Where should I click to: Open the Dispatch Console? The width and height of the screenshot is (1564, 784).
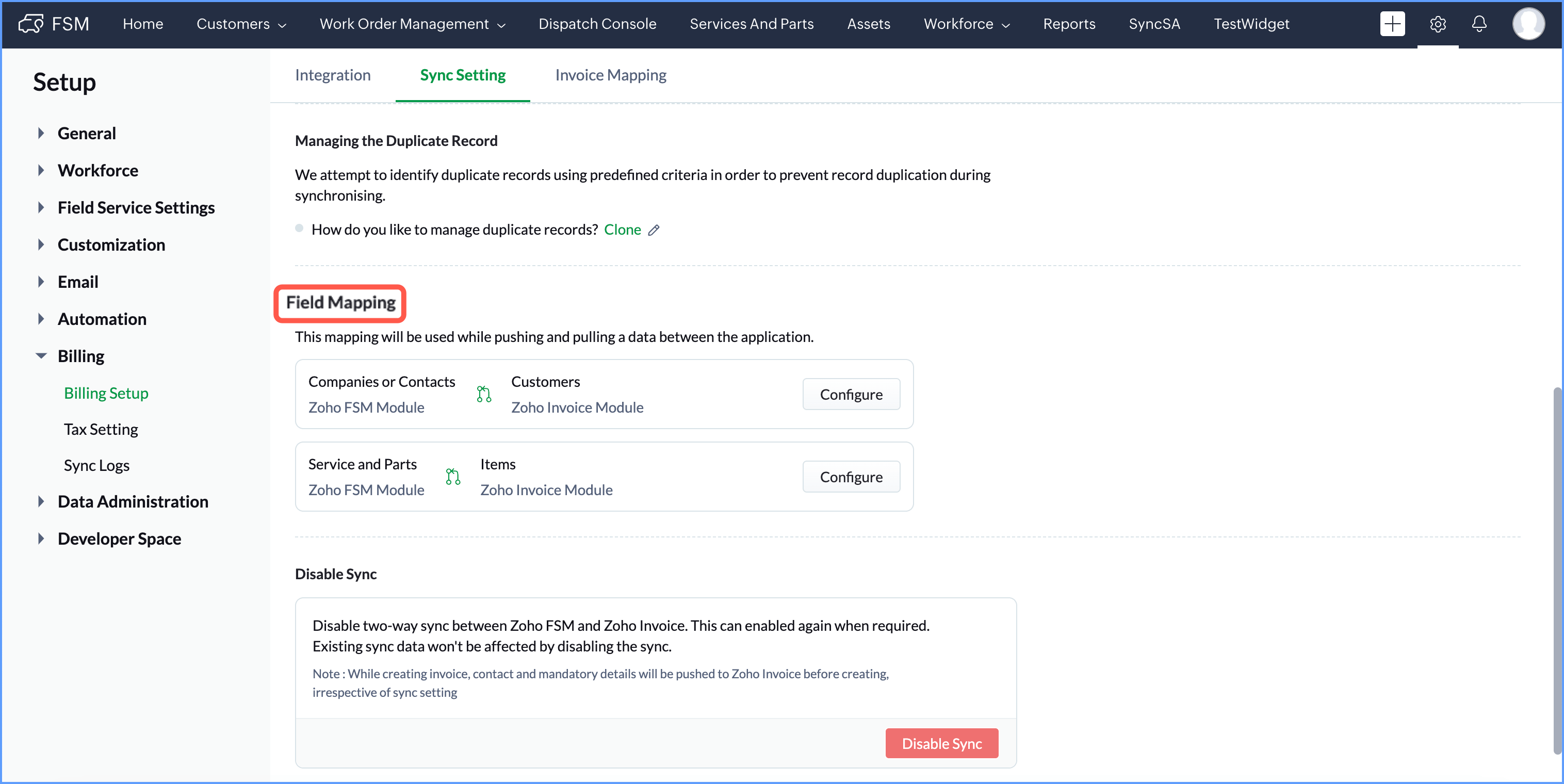click(597, 24)
